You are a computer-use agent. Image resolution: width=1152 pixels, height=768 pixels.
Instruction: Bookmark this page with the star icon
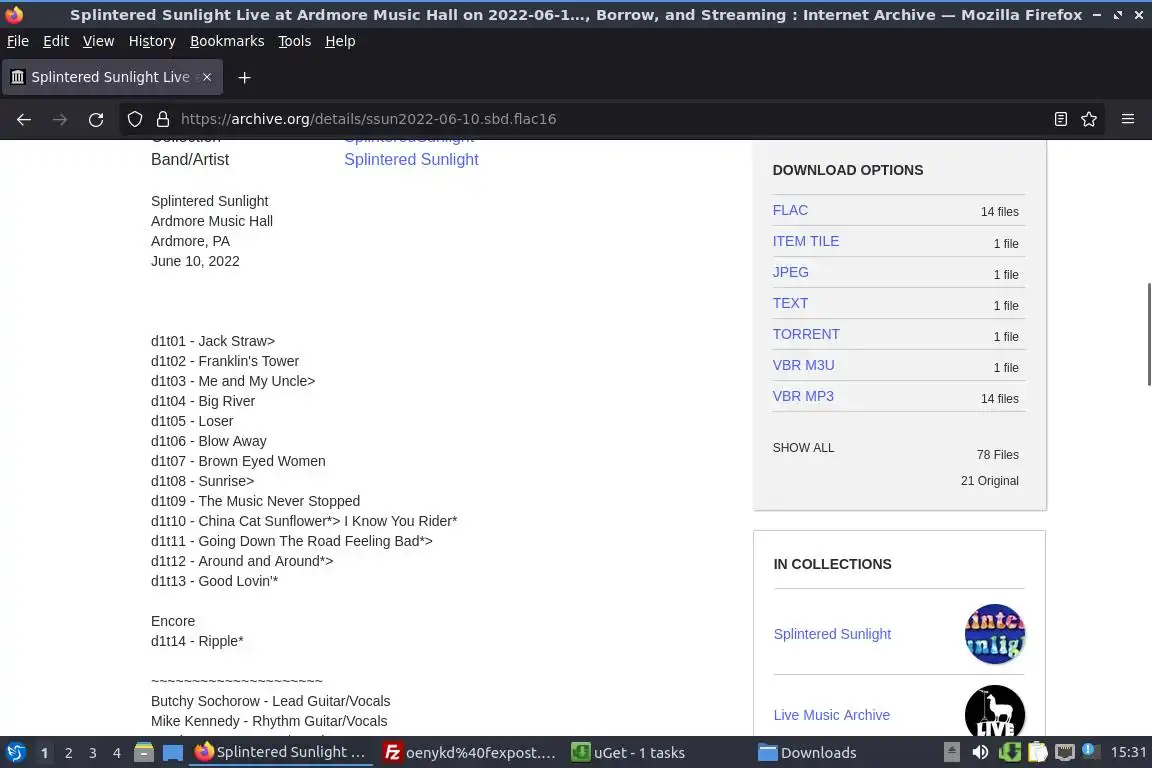(x=1089, y=119)
